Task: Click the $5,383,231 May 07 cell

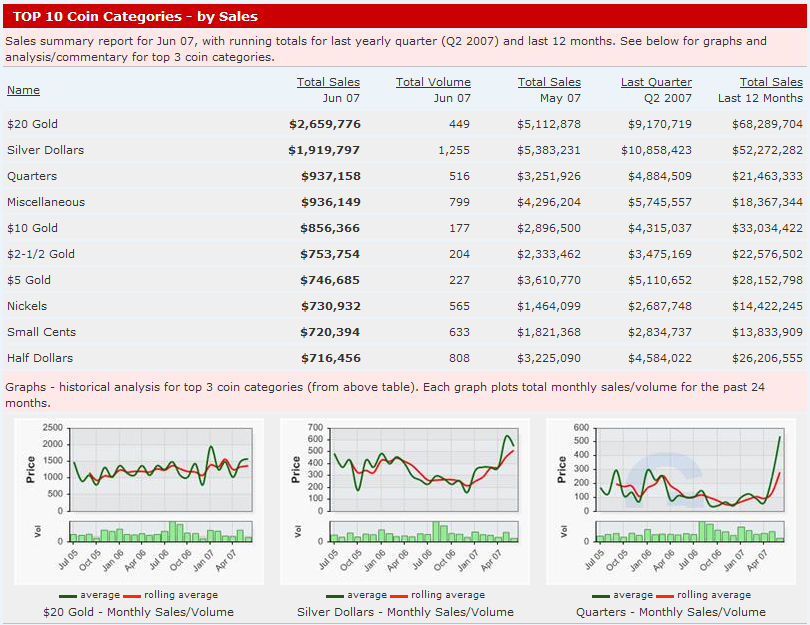Action: click(x=549, y=150)
